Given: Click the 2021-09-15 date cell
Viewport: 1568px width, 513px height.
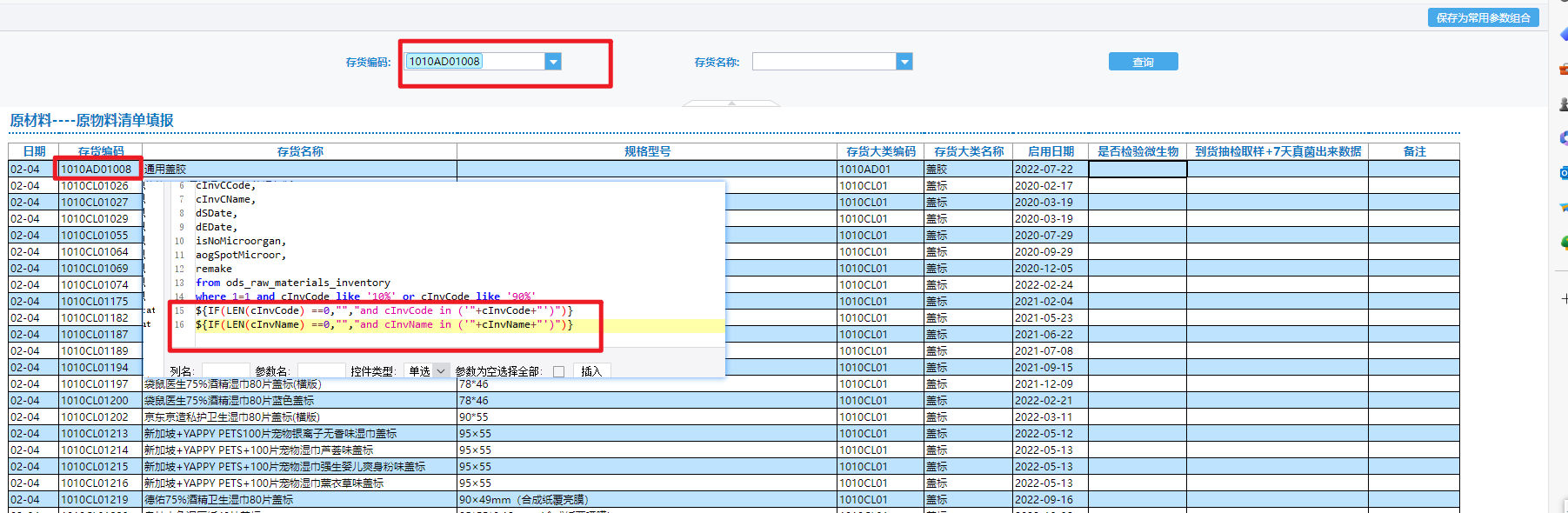Looking at the screenshot, I should pos(1051,368).
